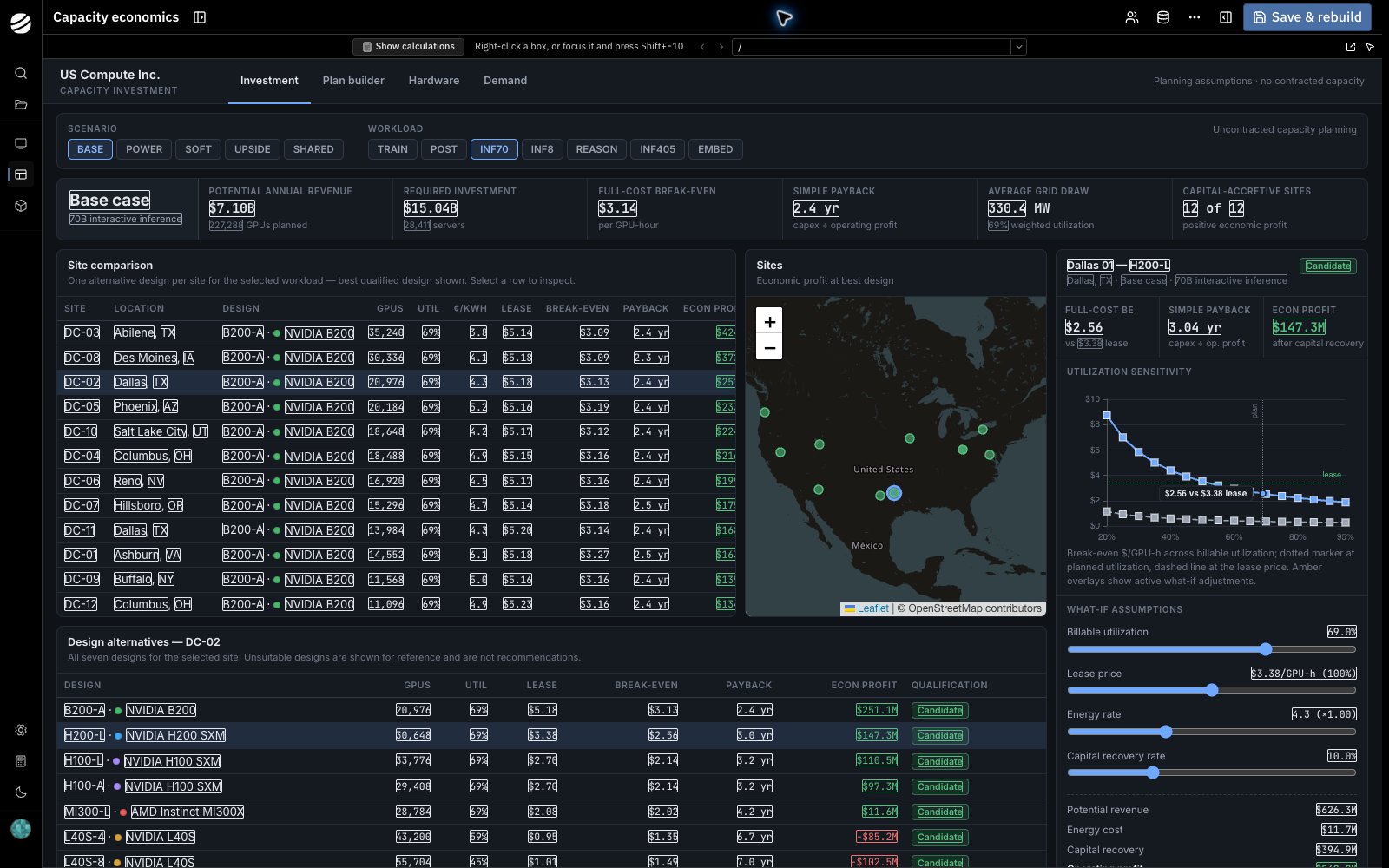Select the INF8 workload

coord(542,149)
